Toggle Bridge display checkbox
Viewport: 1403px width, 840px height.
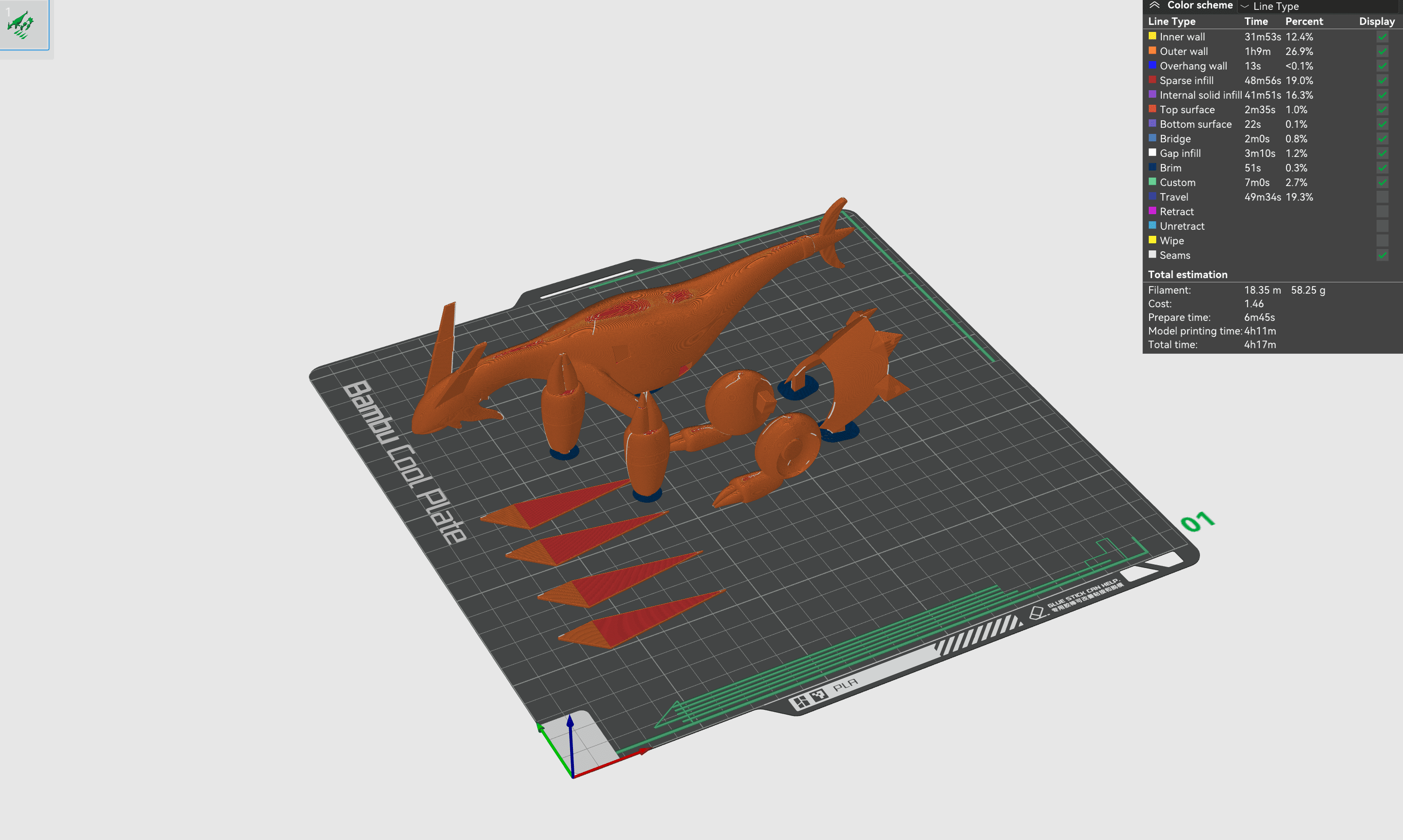pyautogui.click(x=1382, y=139)
